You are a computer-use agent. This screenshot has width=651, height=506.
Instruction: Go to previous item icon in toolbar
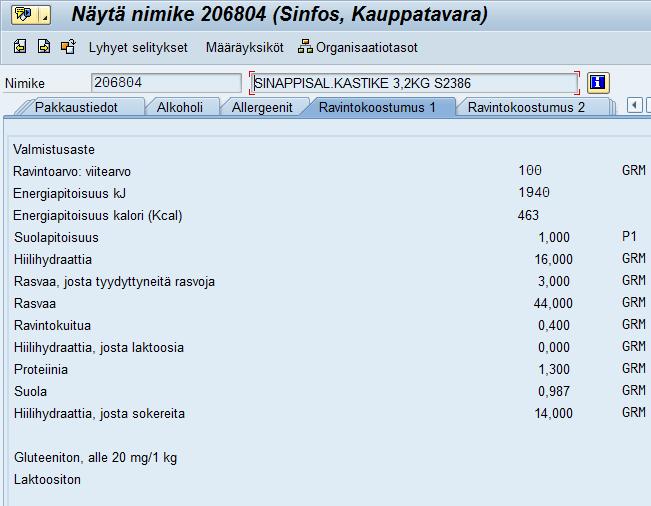pos(20,47)
